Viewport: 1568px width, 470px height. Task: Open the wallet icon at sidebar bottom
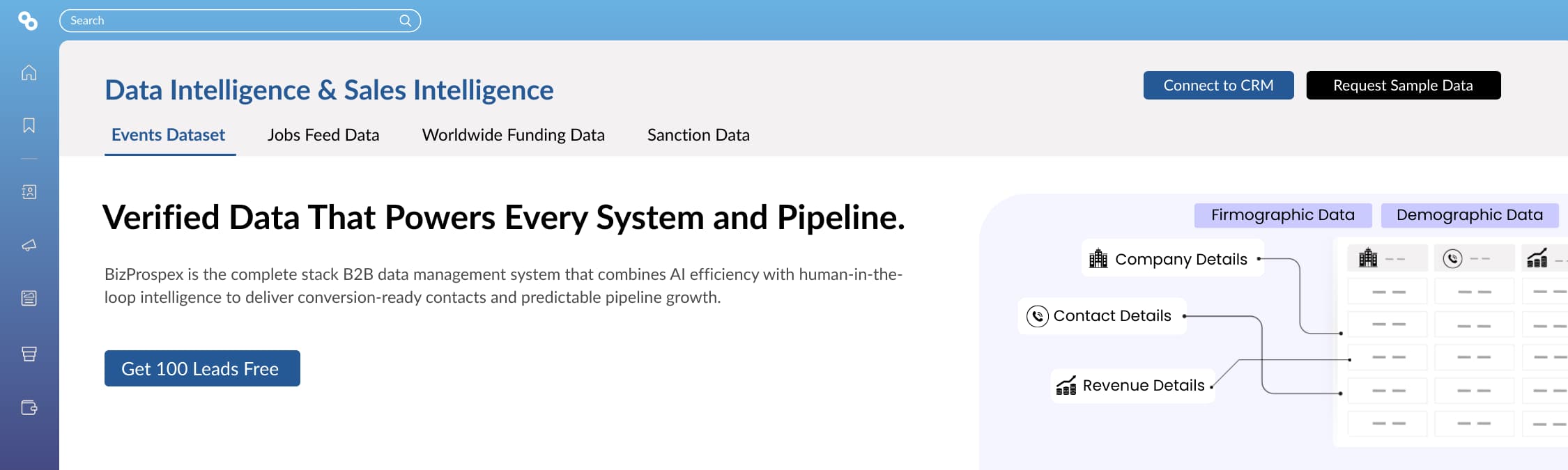click(x=28, y=408)
